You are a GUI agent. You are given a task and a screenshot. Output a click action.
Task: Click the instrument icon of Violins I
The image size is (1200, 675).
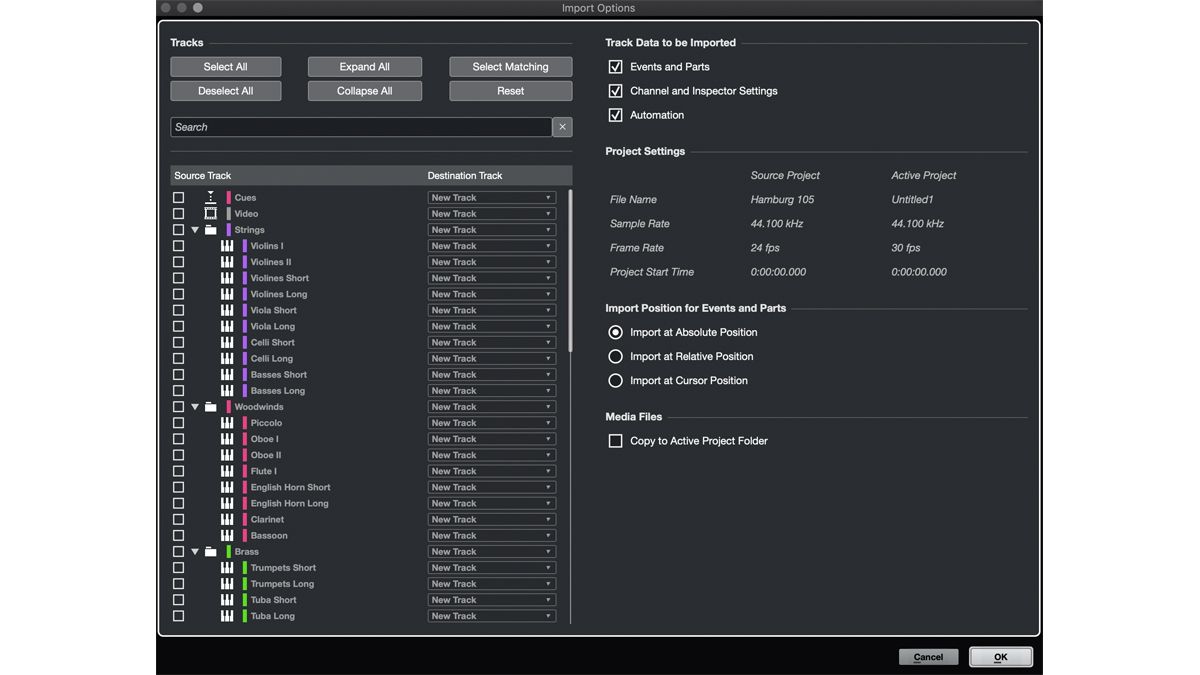(227, 246)
